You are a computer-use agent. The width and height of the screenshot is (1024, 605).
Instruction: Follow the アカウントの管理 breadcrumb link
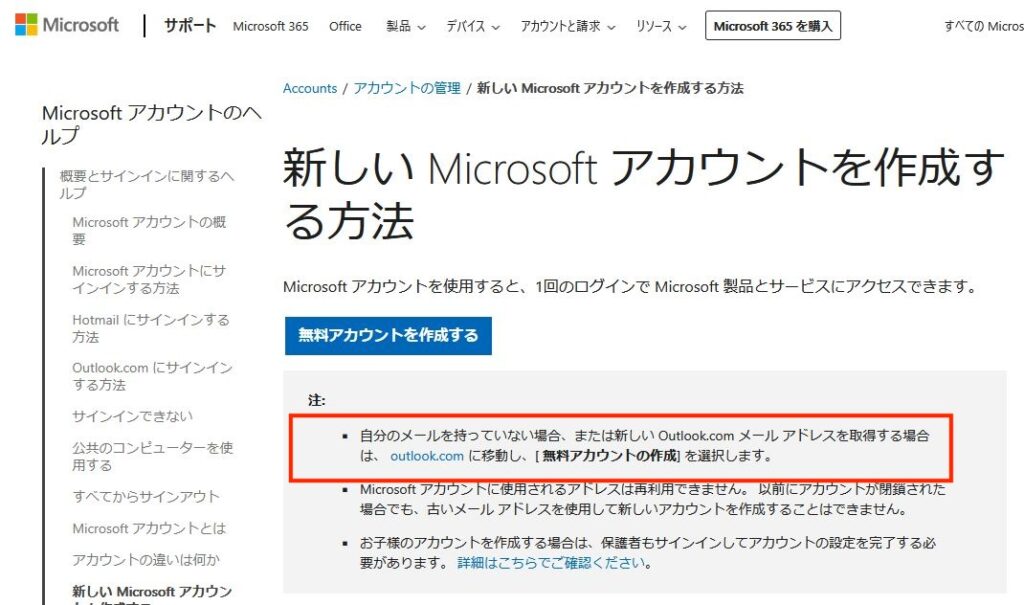pos(407,88)
